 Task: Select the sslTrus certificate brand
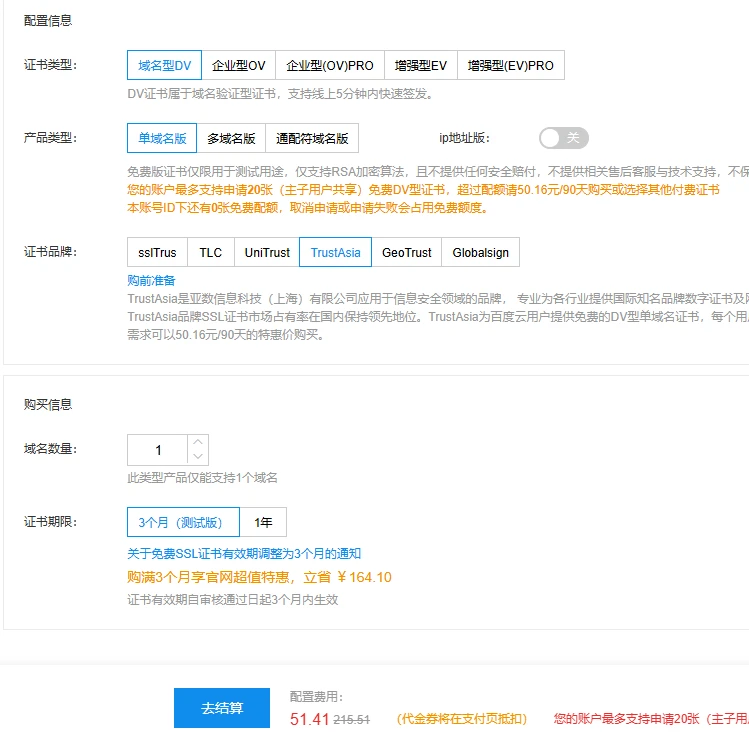point(157,252)
